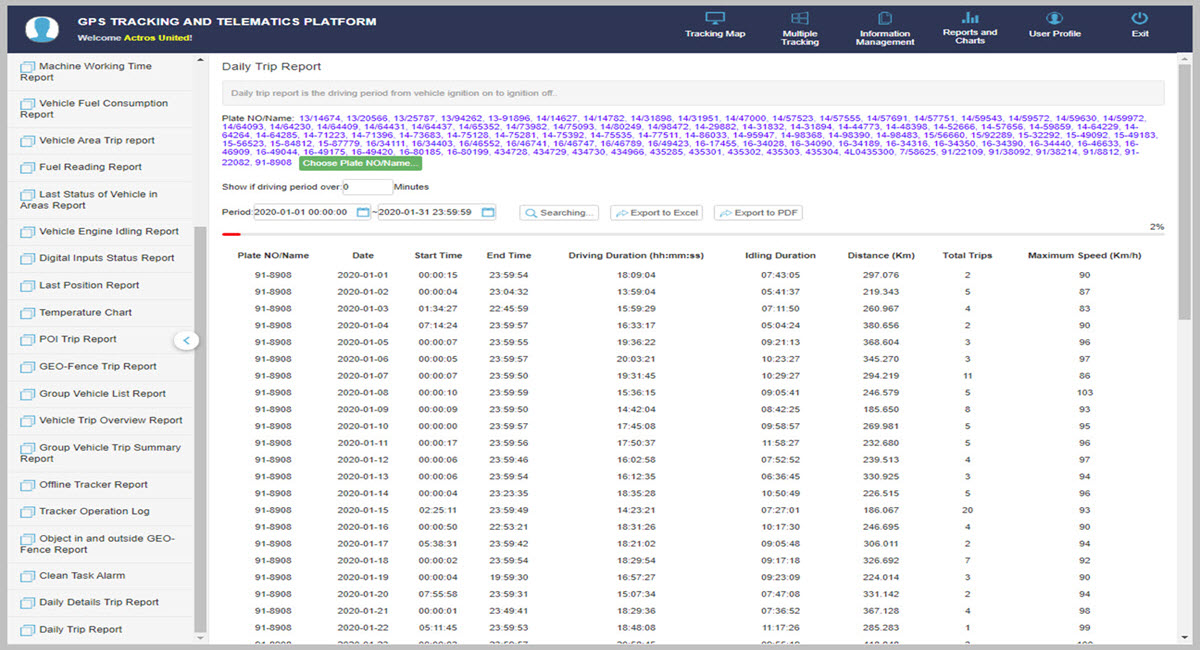This screenshot has width=1200, height=650.
Task: Click the Exit power icon
Action: click(1139, 19)
